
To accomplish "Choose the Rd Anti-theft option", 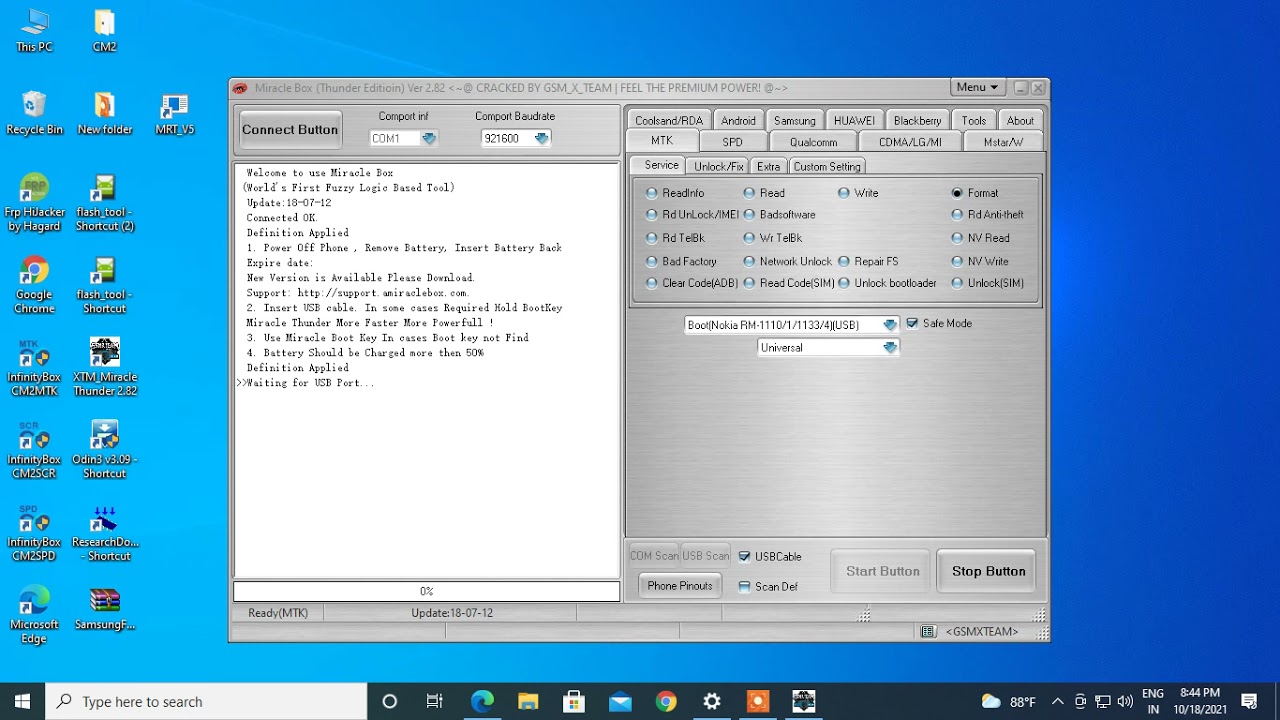I will tap(988, 214).
